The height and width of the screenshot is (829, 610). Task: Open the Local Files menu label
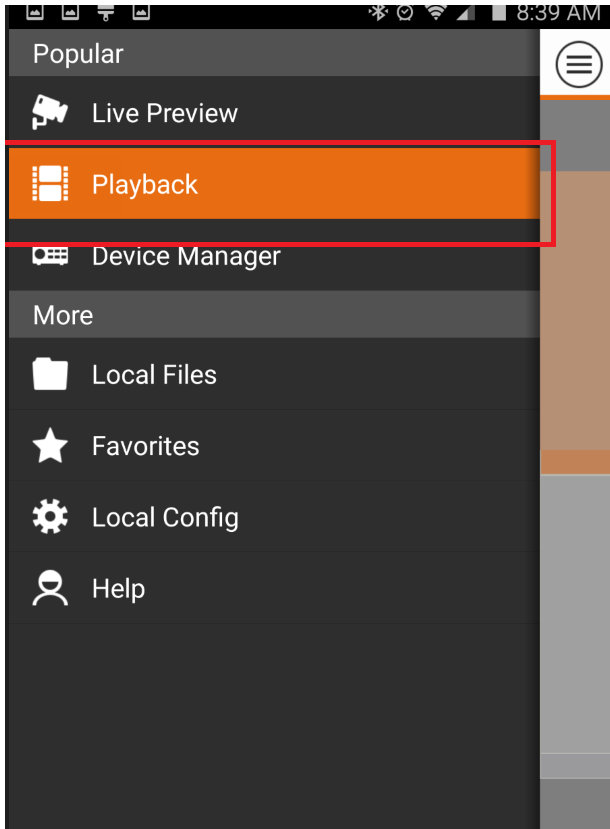tap(154, 375)
